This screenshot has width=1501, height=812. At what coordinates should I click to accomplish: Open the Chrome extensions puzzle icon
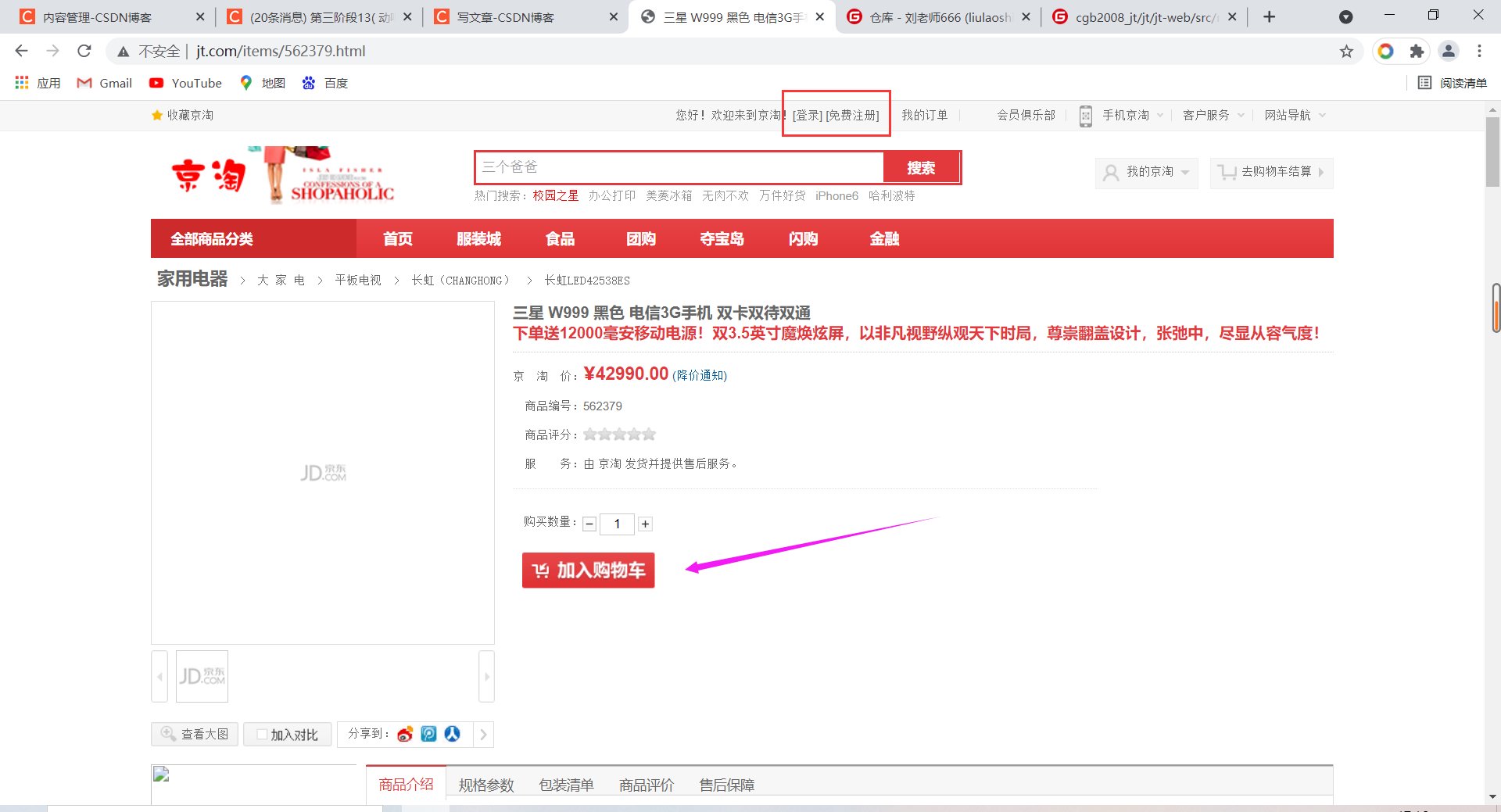point(1417,52)
